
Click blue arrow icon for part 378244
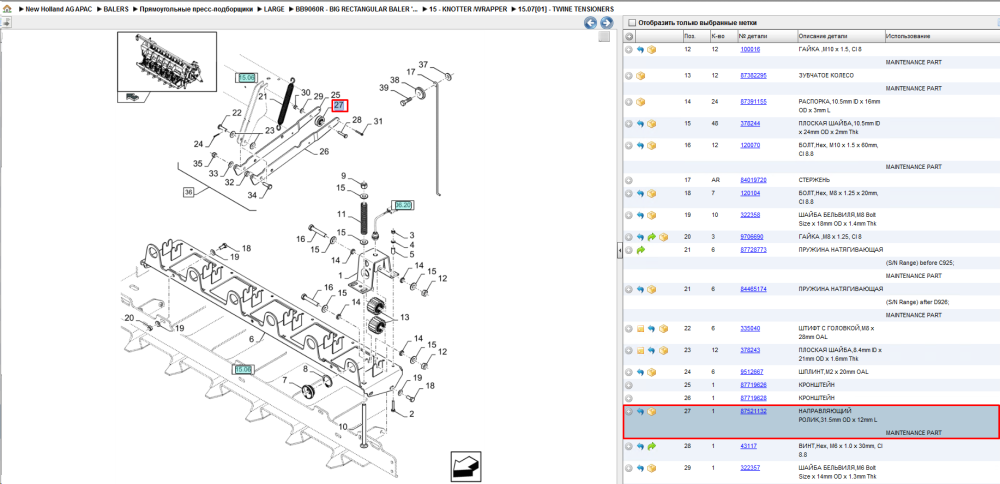pyautogui.click(x=640, y=124)
